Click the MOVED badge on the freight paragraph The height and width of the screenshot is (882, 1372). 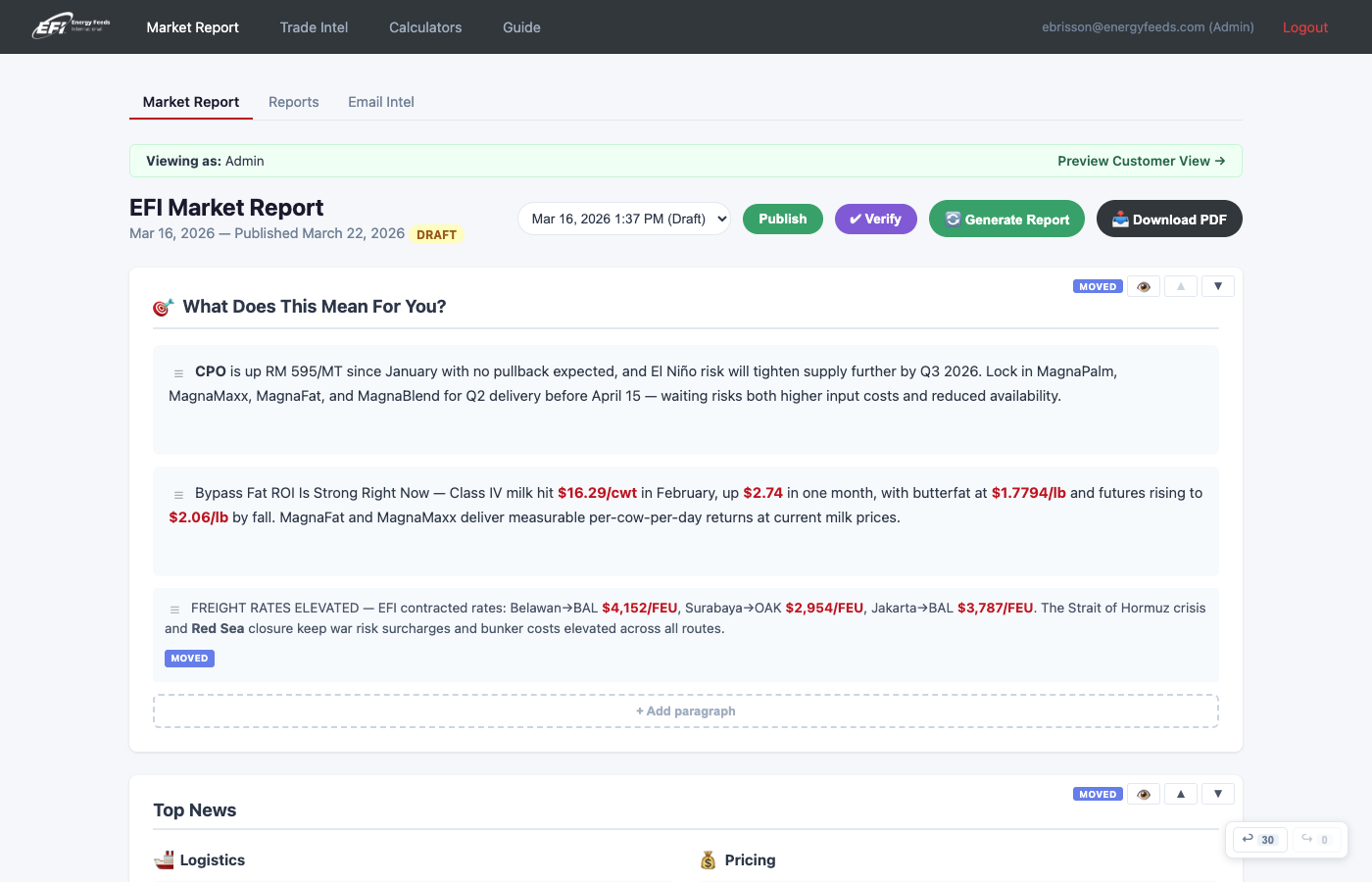tap(189, 658)
